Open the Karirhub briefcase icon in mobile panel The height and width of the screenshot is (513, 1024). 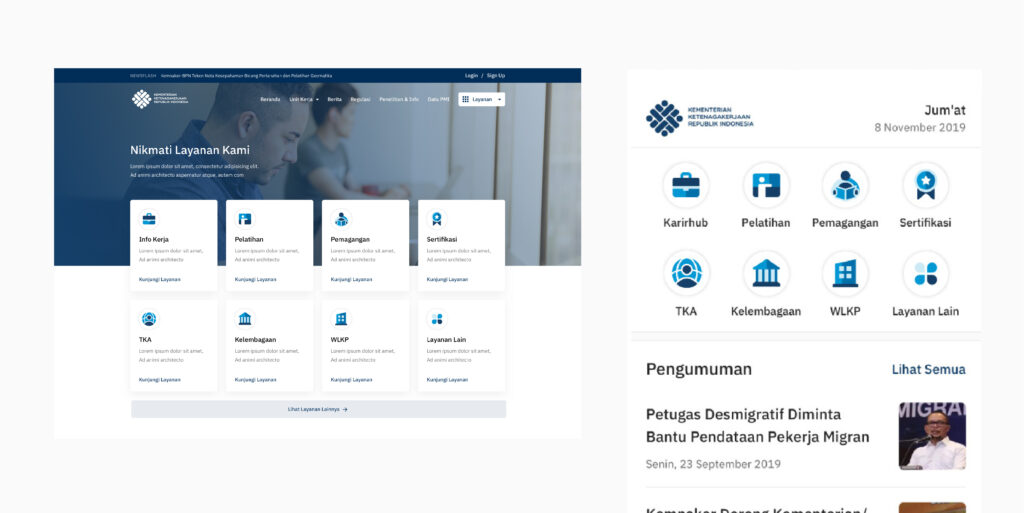pyautogui.click(x=685, y=185)
